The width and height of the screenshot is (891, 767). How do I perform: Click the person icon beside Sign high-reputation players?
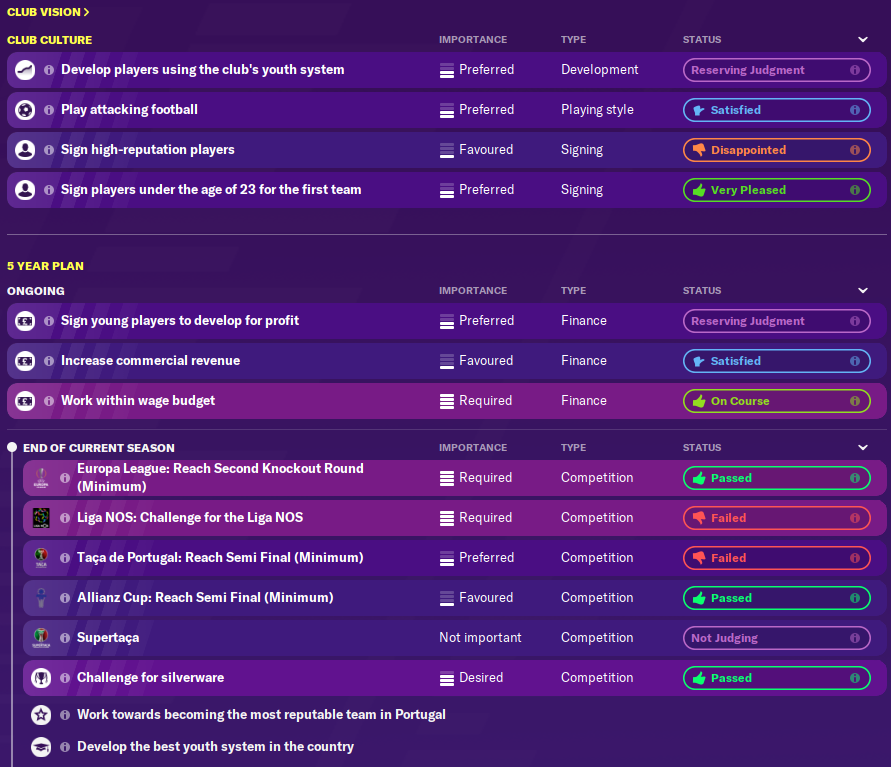tap(25, 150)
